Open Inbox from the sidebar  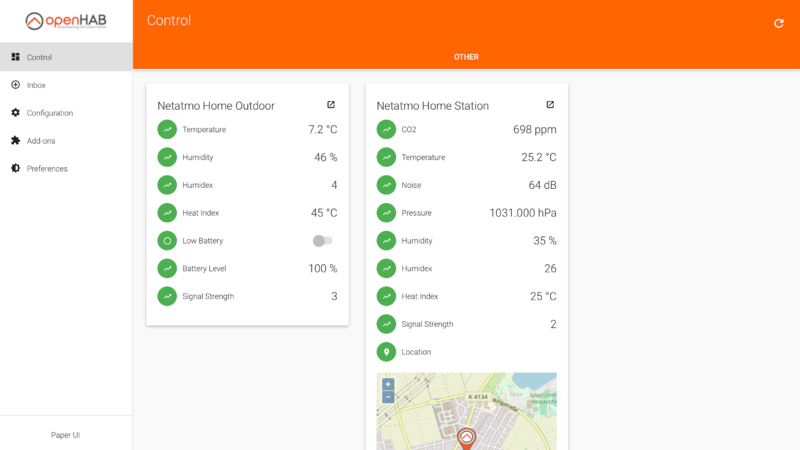point(36,85)
